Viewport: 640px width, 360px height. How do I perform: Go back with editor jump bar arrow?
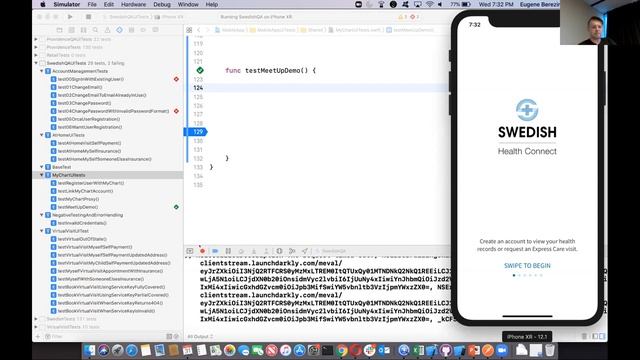[x=199, y=30]
